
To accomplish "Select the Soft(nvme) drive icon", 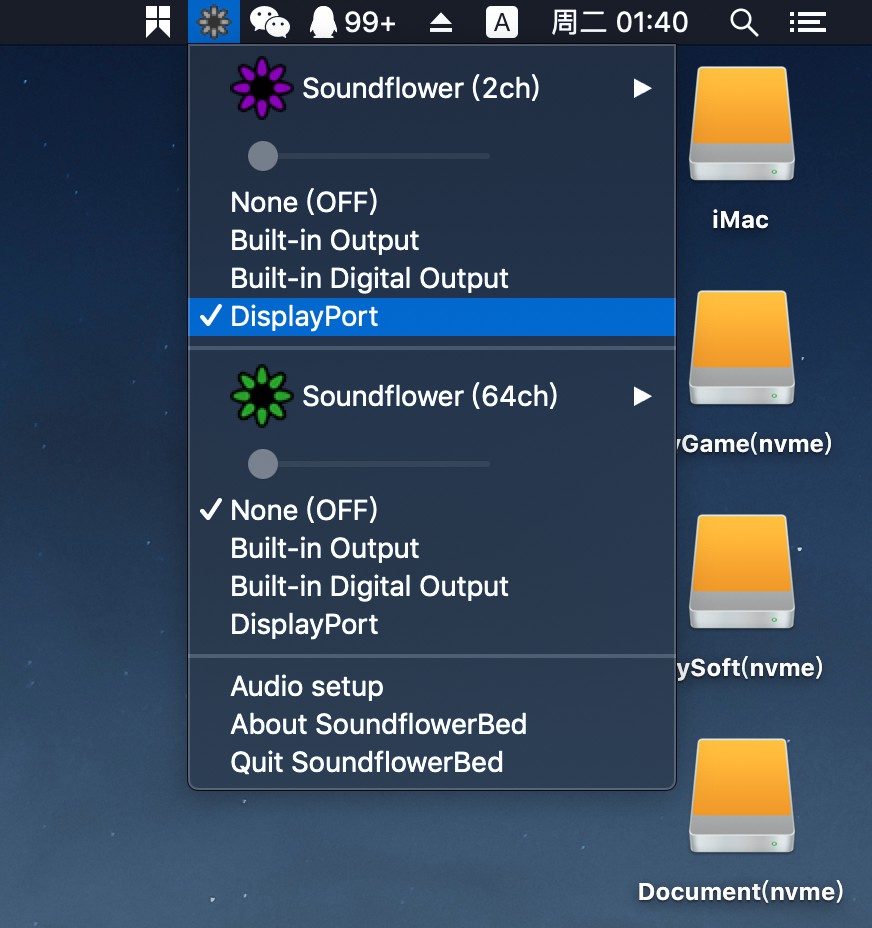I will click(741, 572).
